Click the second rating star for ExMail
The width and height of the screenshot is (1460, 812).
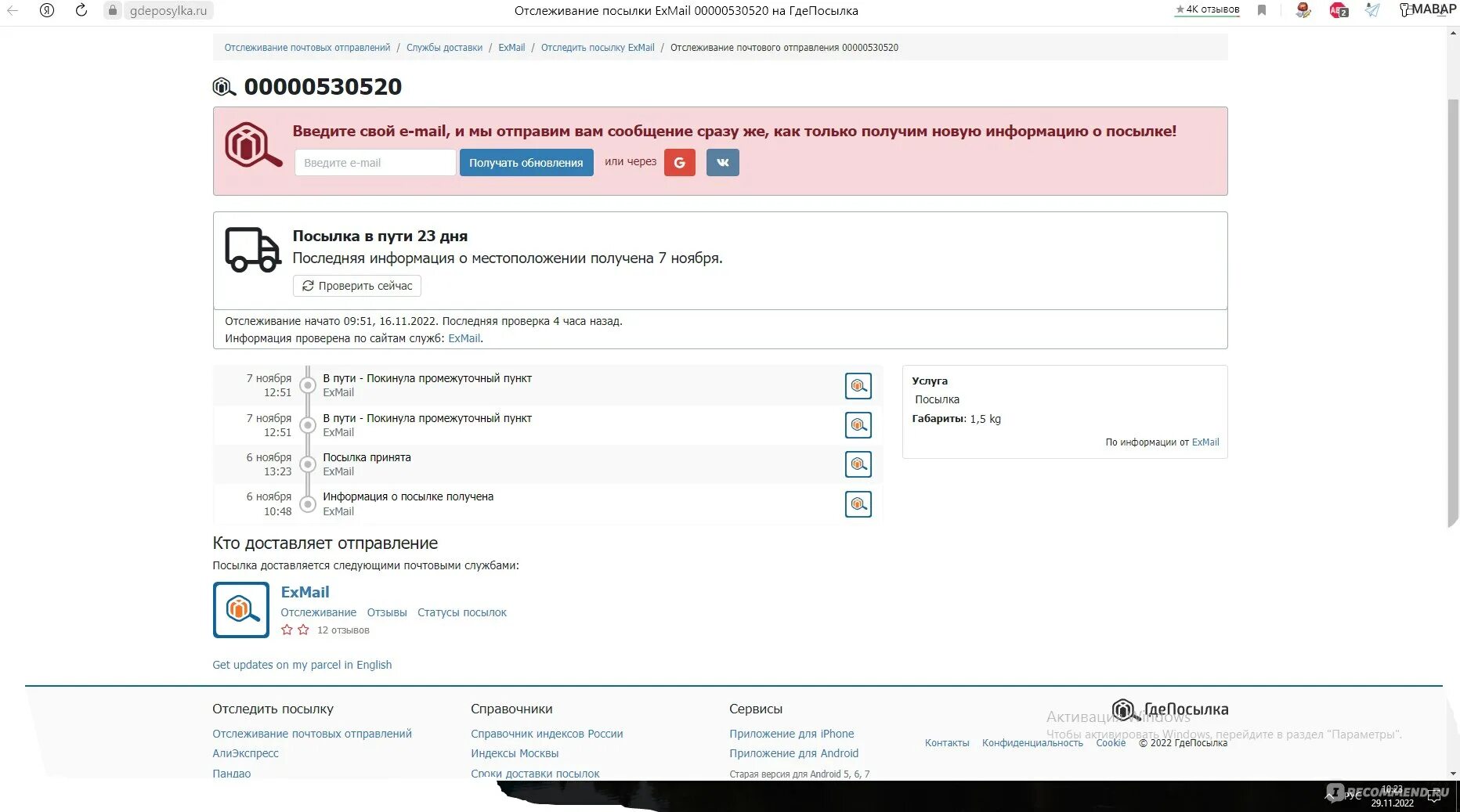click(303, 630)
